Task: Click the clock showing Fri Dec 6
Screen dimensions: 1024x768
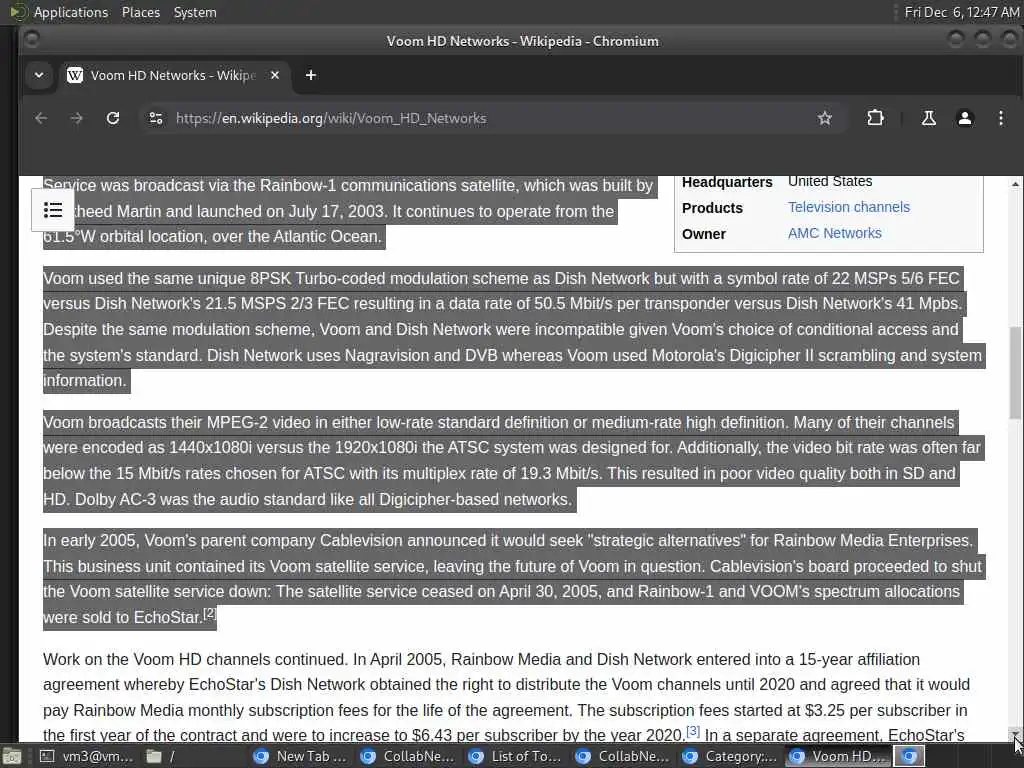Action: click(962, 12)
